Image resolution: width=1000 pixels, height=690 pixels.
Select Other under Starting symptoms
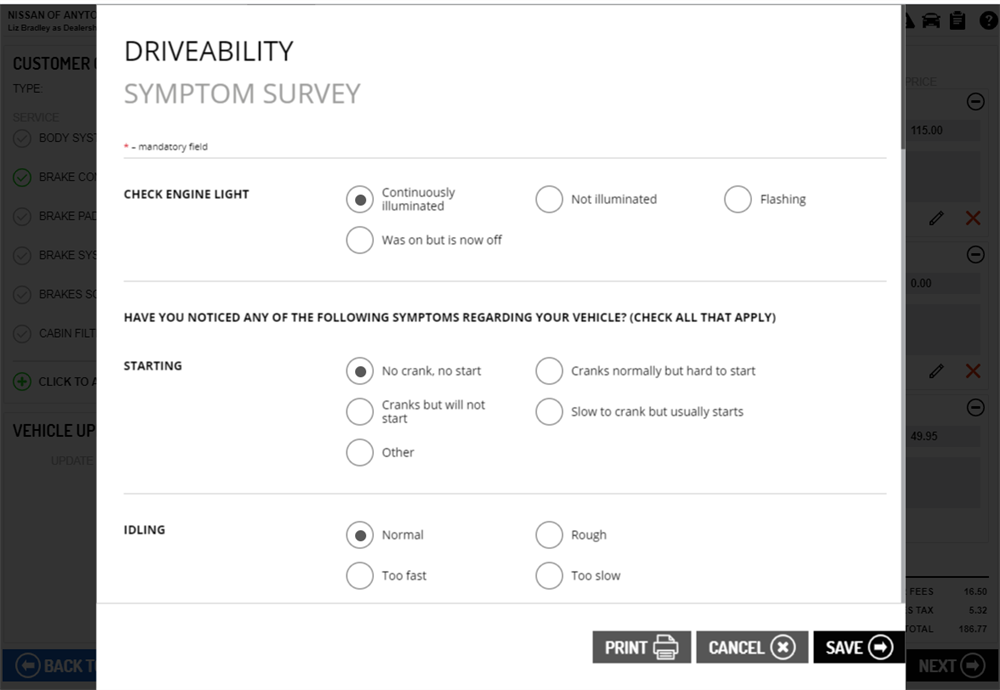[360, 453]
